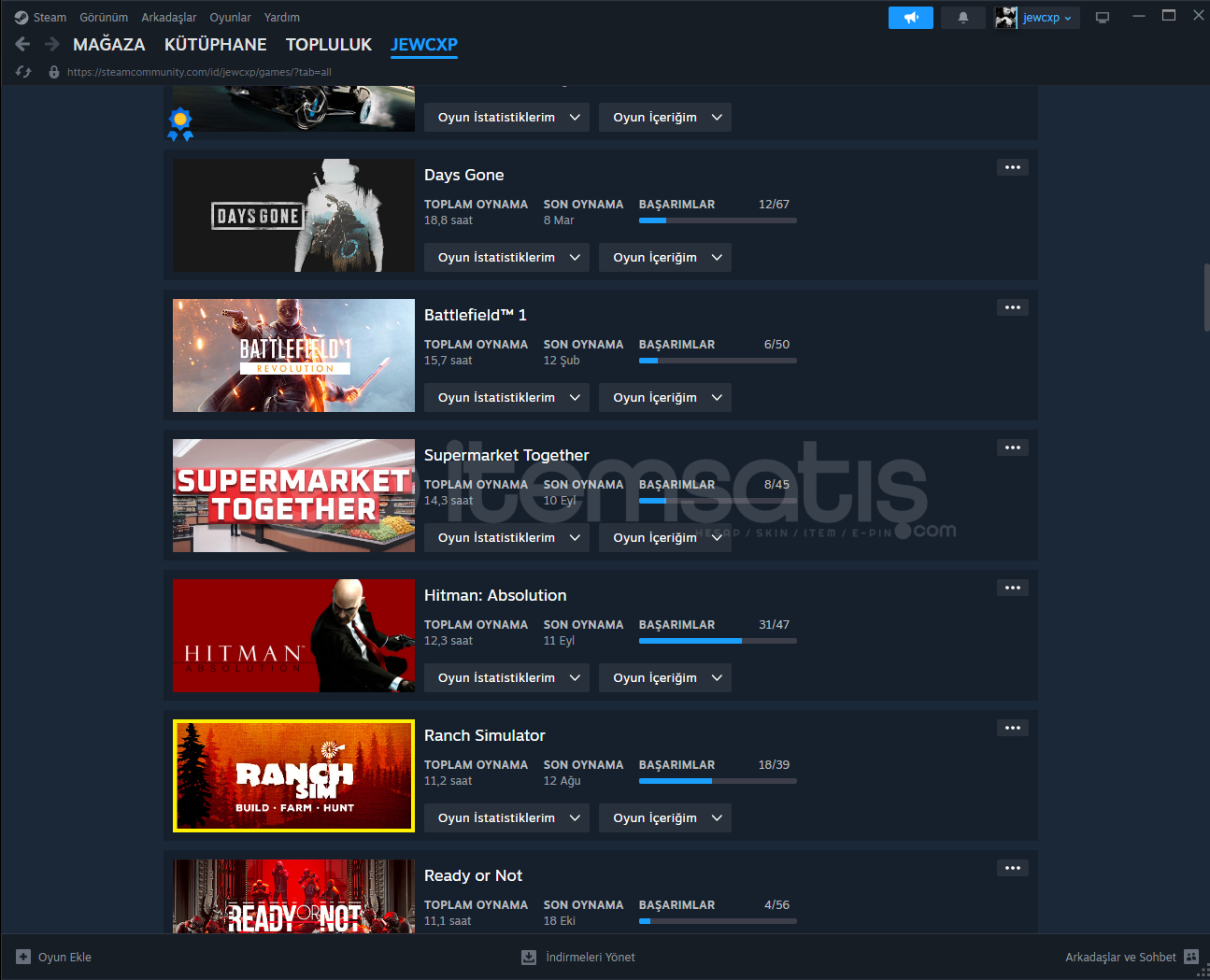This screenshot has height=980, width=1210.
Task: Expand Oyun İçeriğim for Ranch Simulator
Action: [x=665, y=817]
